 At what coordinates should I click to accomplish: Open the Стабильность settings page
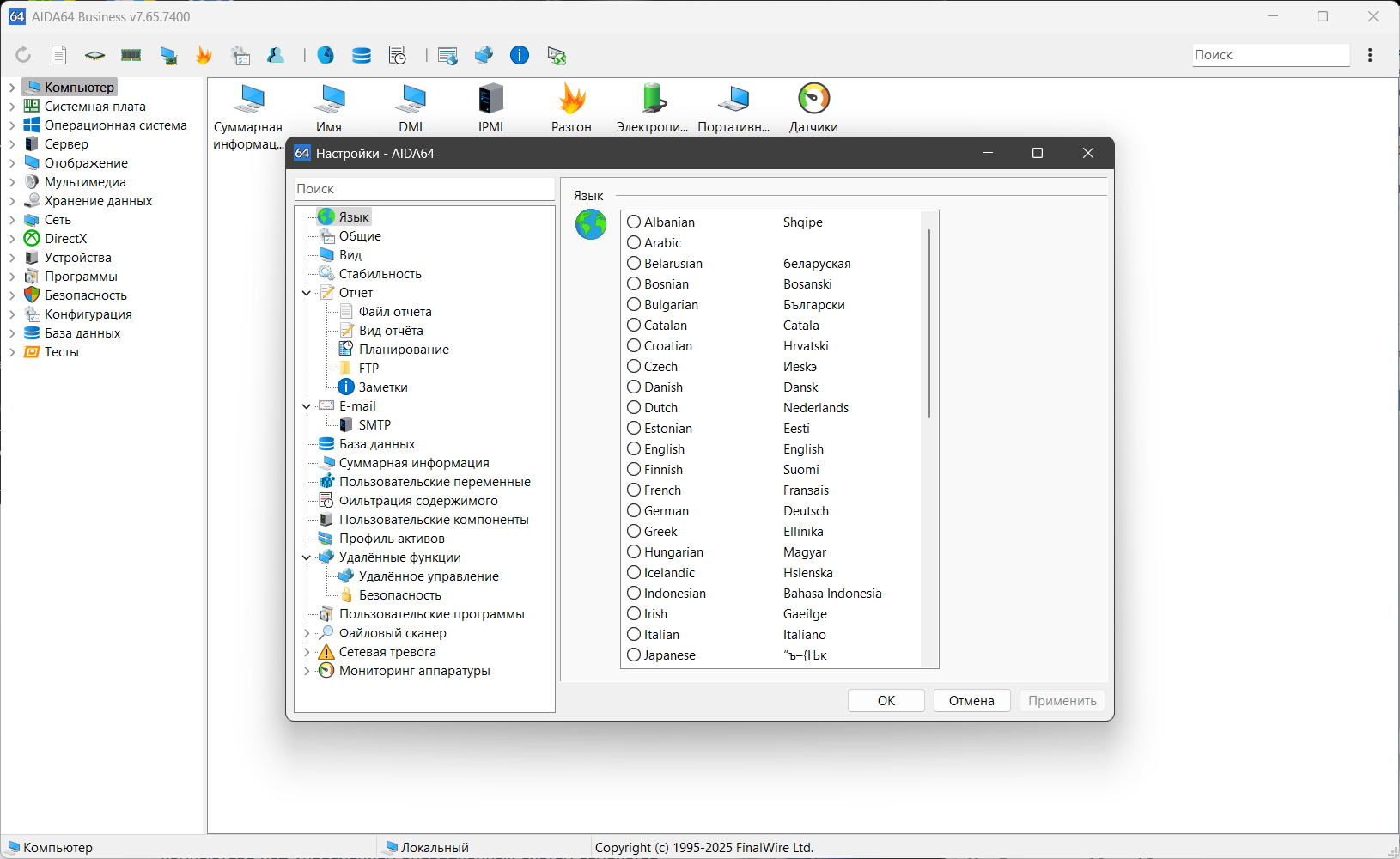coord(380,274)
